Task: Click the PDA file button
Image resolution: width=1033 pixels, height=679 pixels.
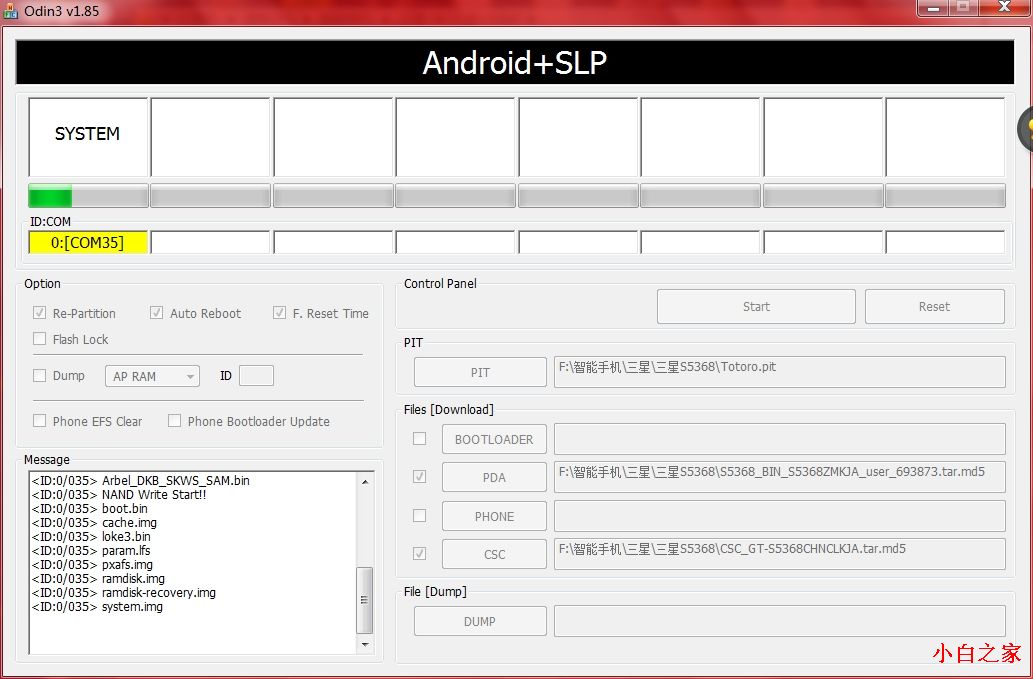Action: click(x=494, y=477)
